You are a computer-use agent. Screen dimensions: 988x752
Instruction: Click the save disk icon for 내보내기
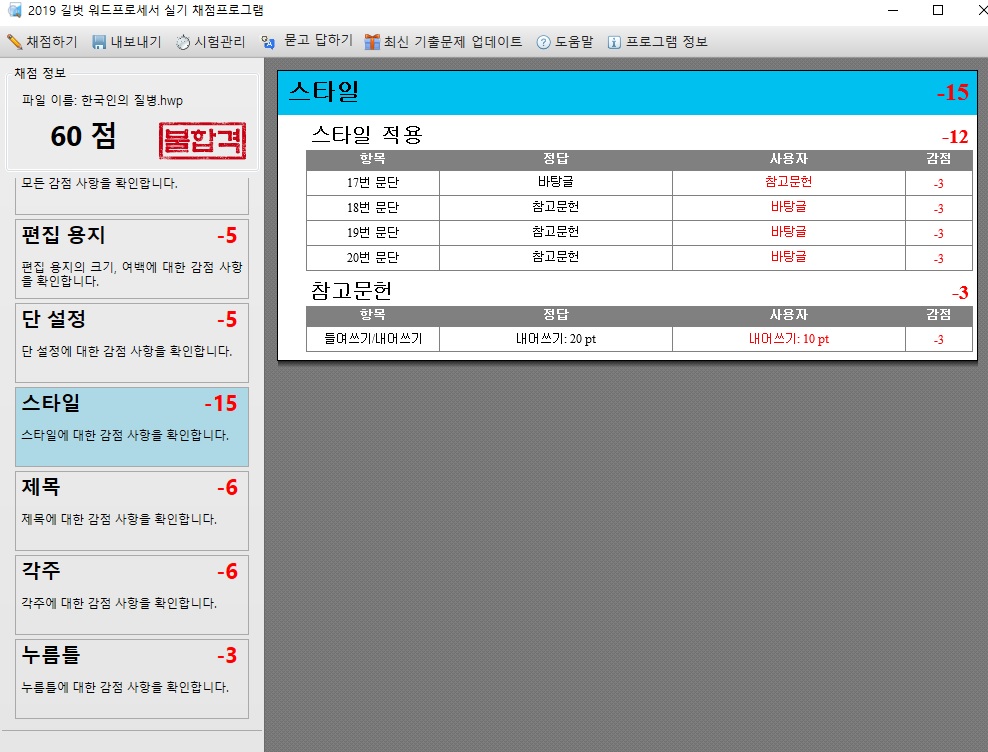coord(99,42)
